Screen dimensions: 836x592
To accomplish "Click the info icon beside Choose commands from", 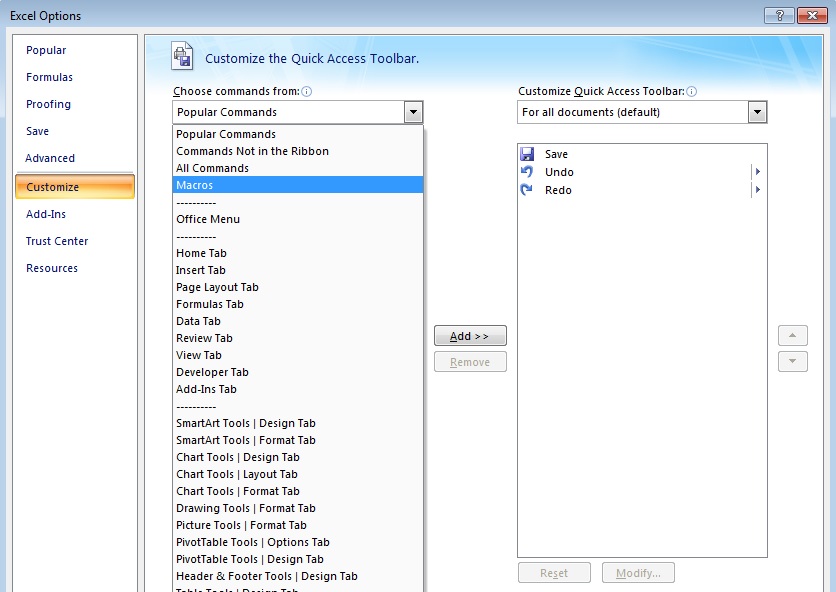I will click(x=307, y=92).
